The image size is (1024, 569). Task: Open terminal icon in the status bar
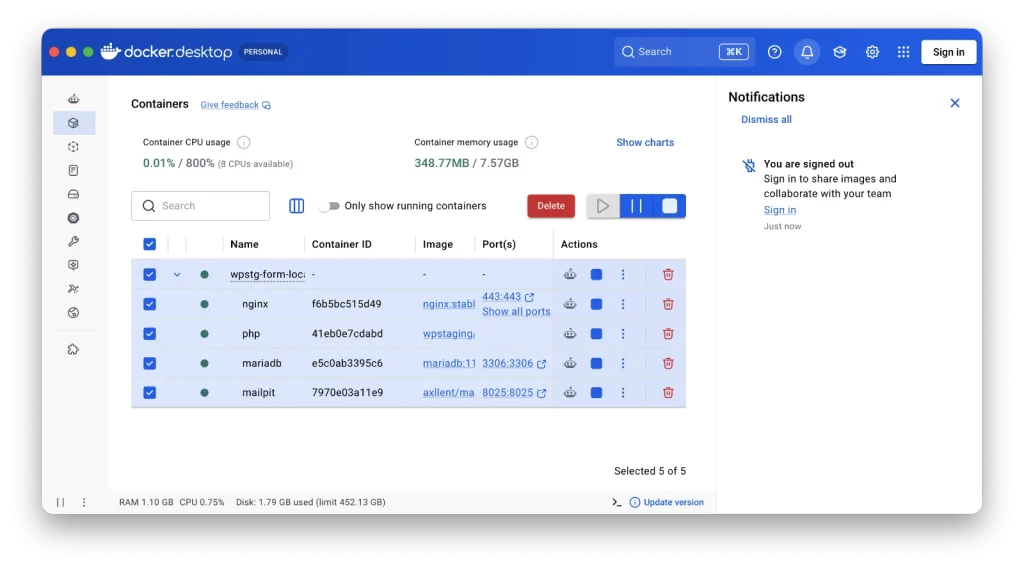pos(616,502)
